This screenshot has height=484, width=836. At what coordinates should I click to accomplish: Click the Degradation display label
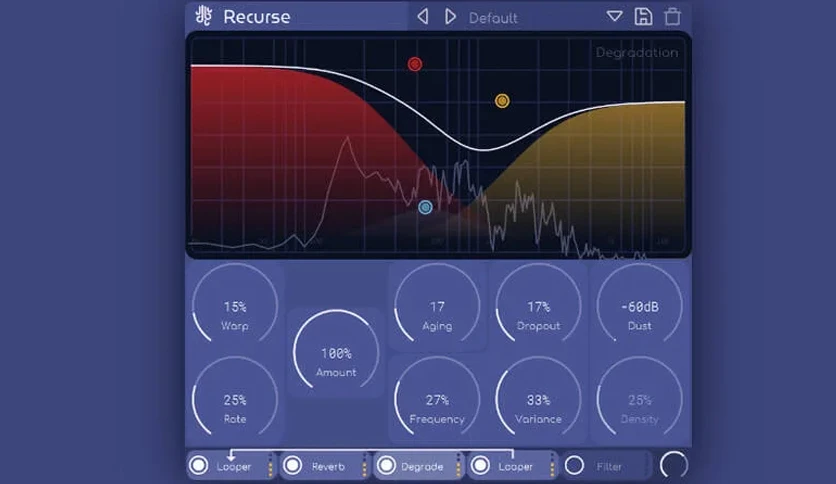637,53
